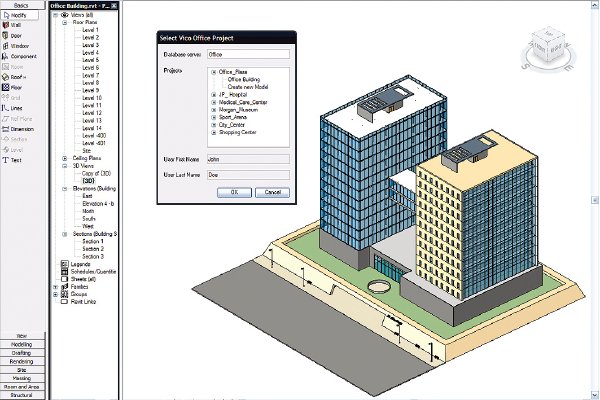Open the Basics design bar tab
Screen dimensions: 600x400
pos(22,5)
